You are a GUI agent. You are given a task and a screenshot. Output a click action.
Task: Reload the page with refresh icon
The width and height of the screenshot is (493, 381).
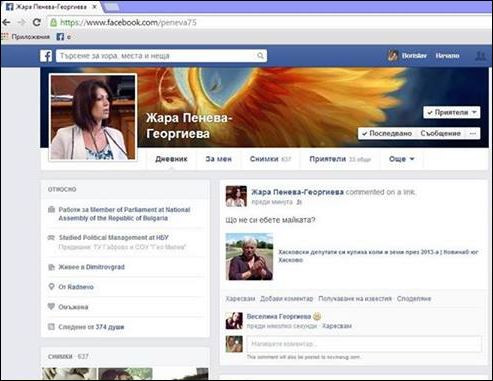click(37, 23)
